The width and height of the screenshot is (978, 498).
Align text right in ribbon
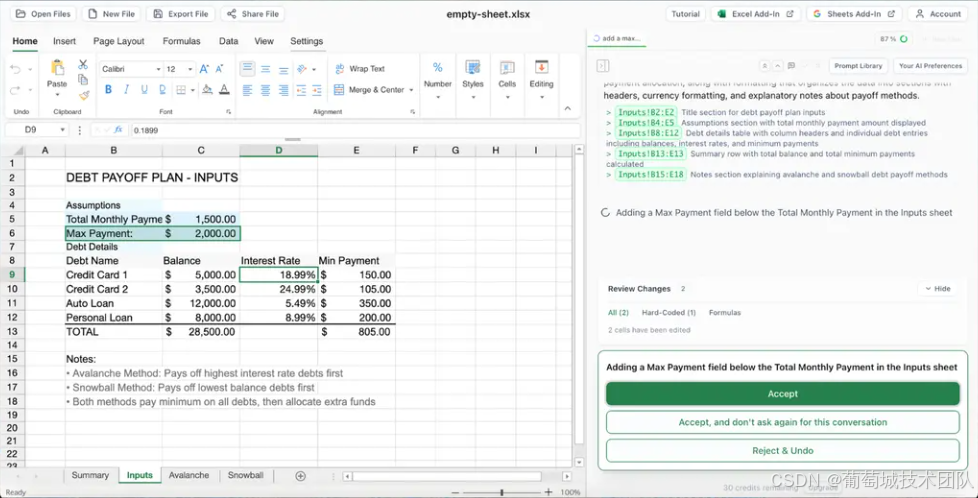(x=284, y=90)
